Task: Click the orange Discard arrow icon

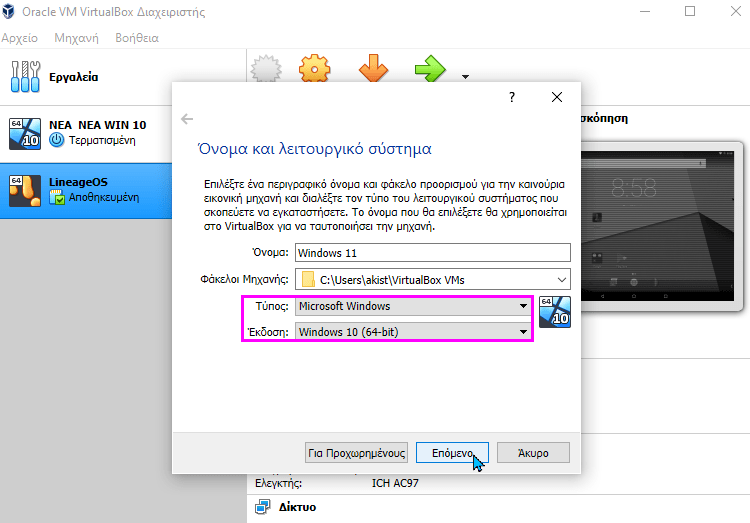Action: [x=373, y=71]
